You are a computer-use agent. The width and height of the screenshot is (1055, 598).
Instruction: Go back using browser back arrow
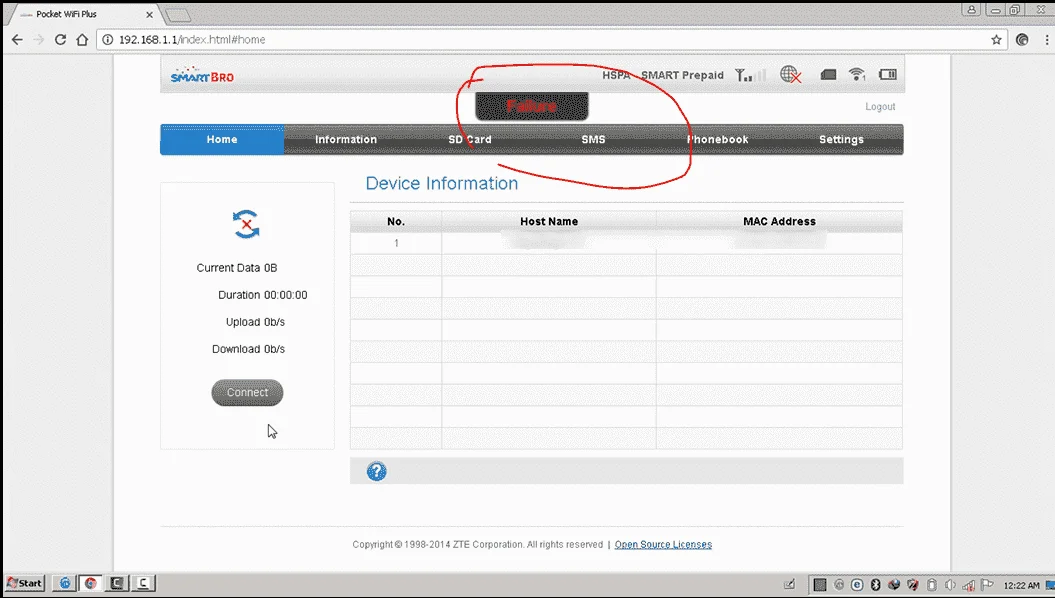coord(17,40)
